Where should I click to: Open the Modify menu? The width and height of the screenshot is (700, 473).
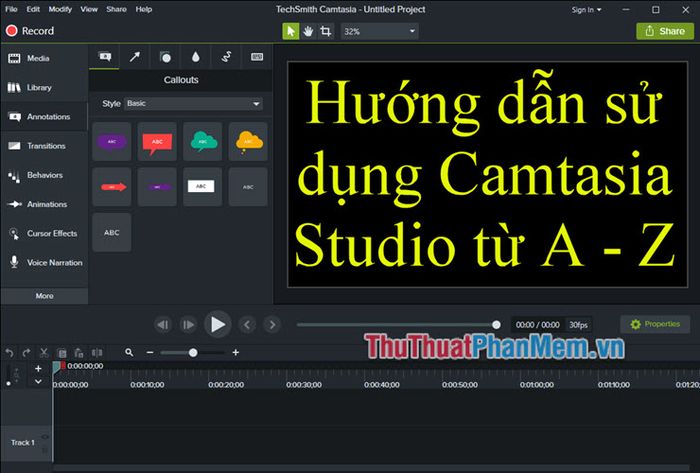[x=60, y=9]
